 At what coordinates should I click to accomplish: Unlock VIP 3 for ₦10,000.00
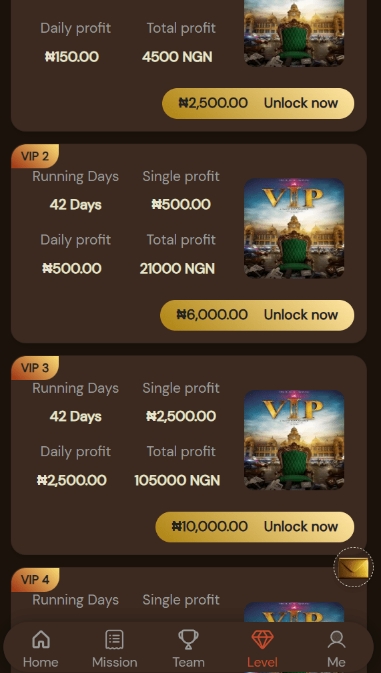[x=255, y=527]
